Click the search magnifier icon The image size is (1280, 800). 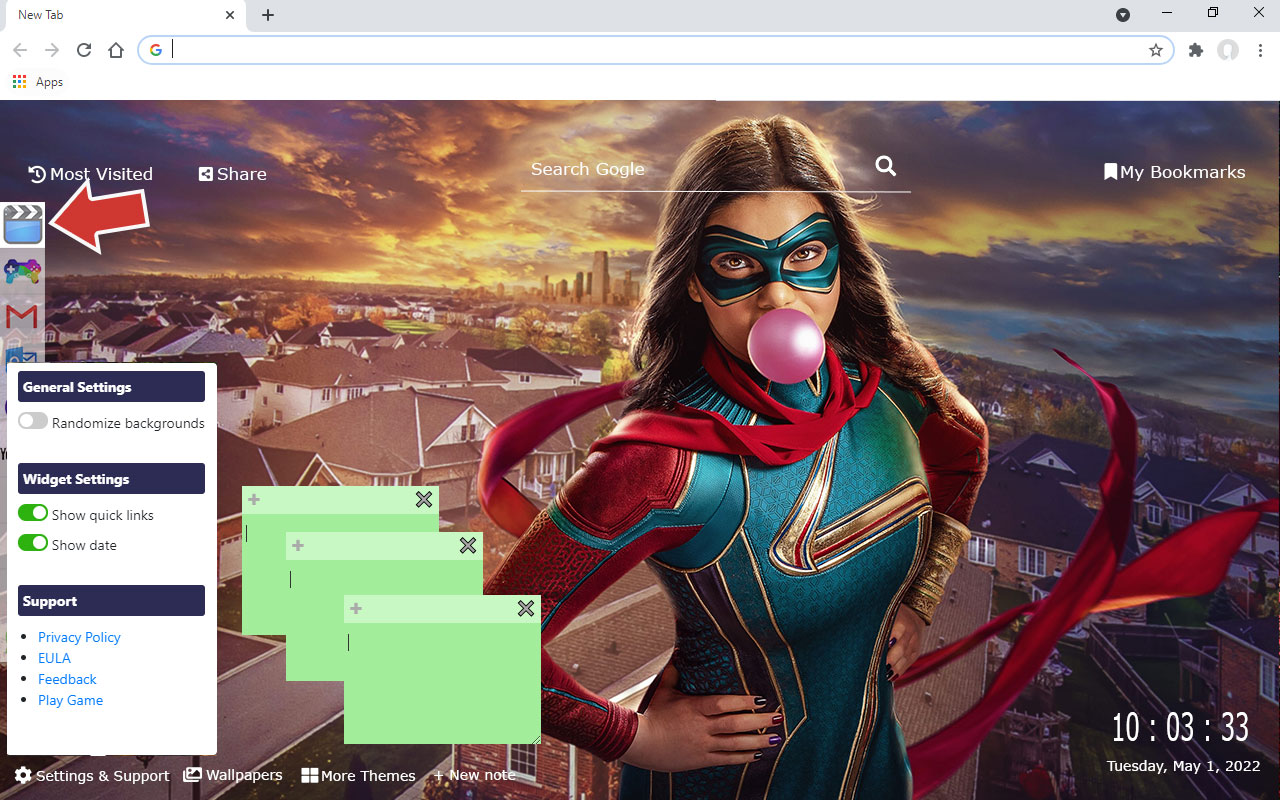click(x=886, y=166)
